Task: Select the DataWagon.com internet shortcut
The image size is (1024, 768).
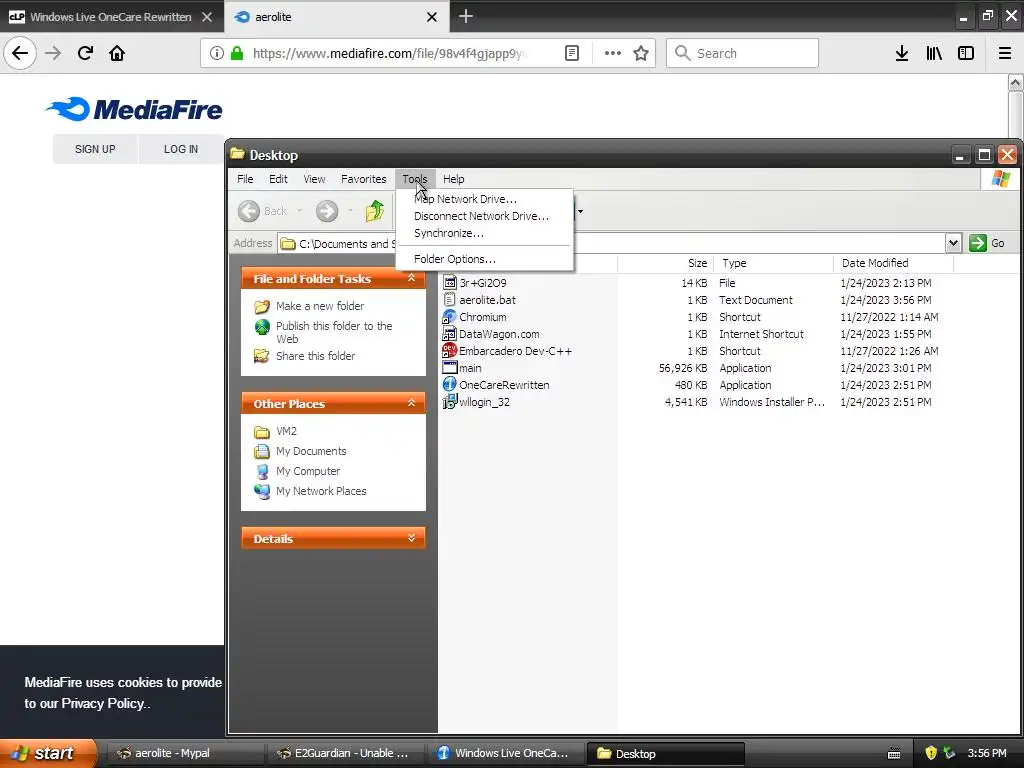Action: point(491,334)
